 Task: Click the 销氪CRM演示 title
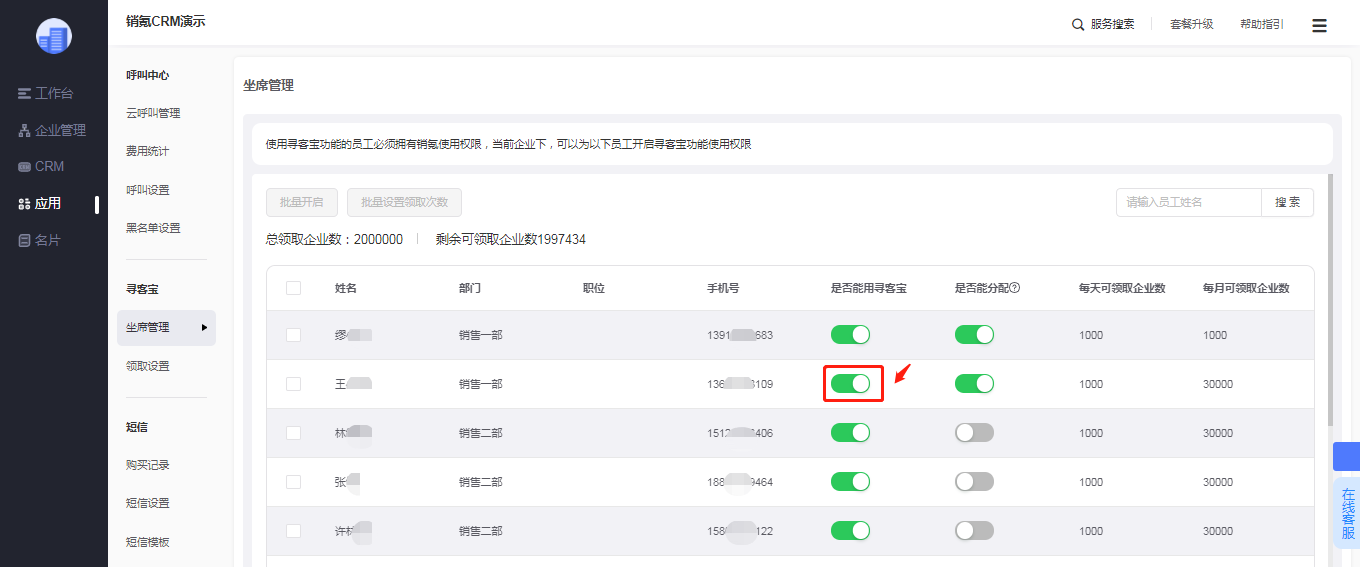pyautogui.click(x=166, y=21)
